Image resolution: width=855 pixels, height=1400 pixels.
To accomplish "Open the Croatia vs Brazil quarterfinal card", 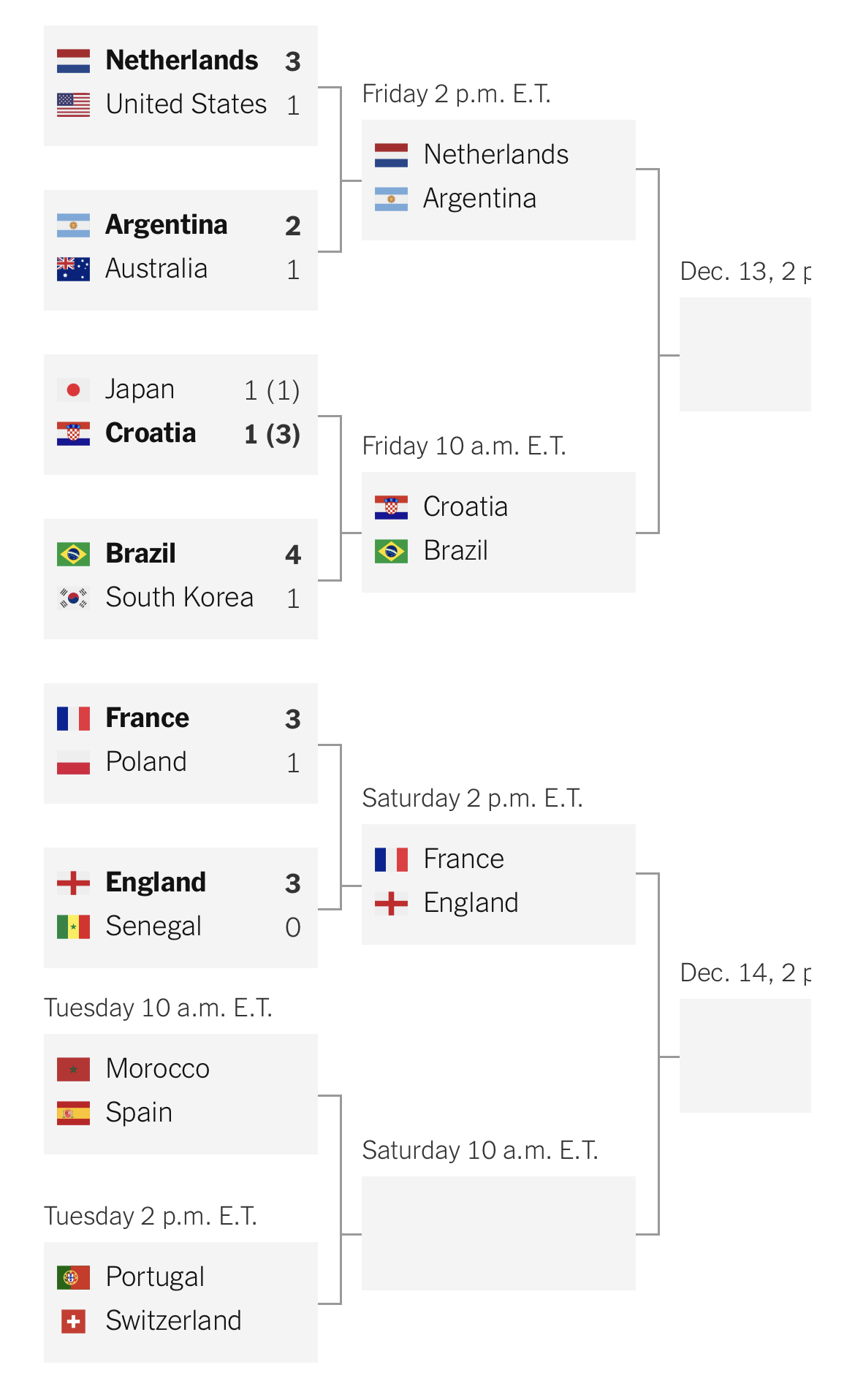I will click(x=498, y=532).
